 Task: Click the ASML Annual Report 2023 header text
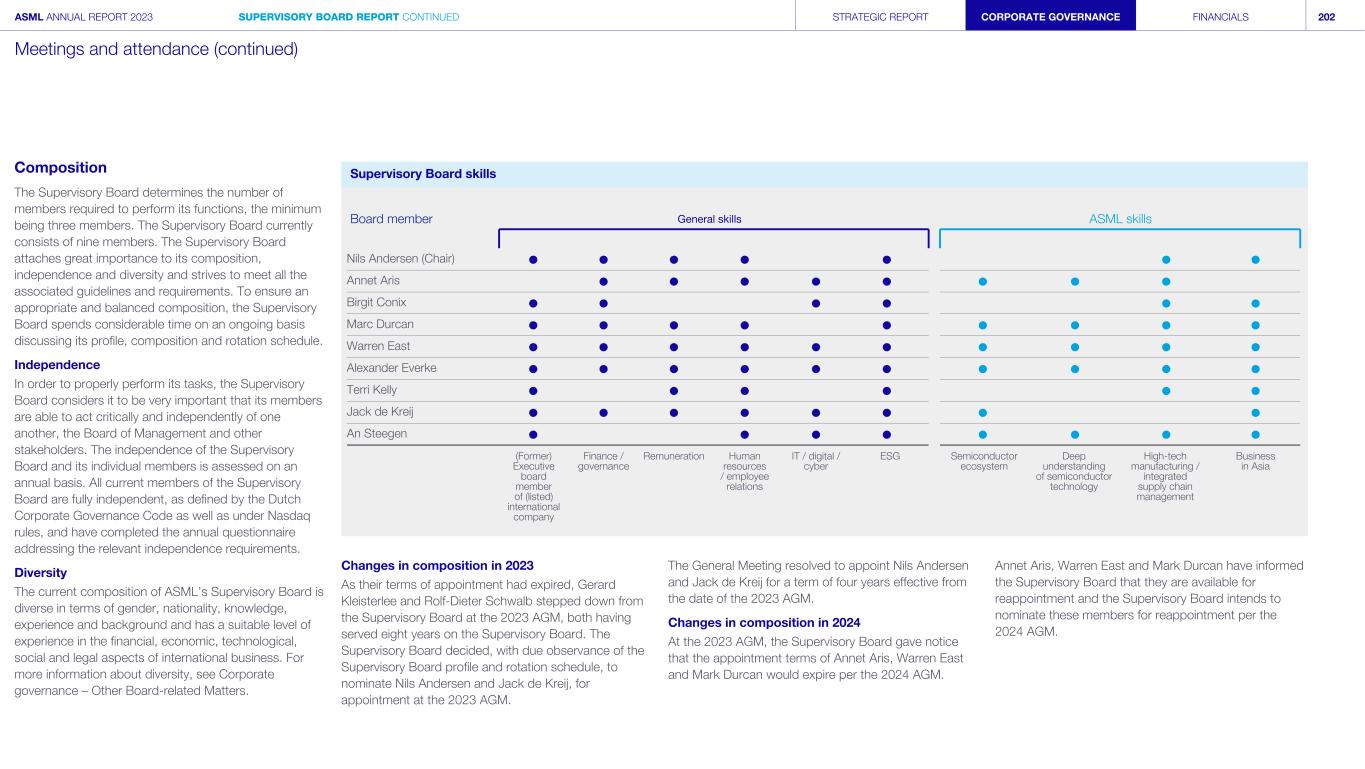click(84, 17)
